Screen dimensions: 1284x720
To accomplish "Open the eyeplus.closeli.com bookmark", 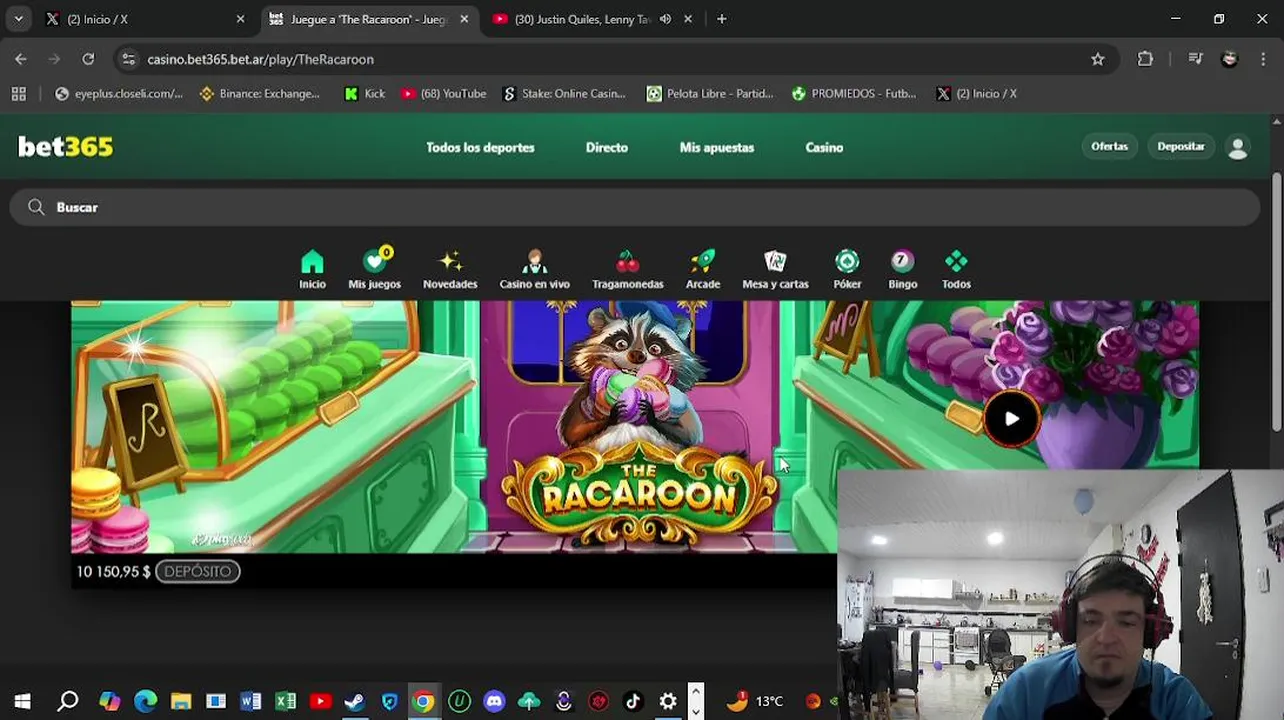I will 119,93.
